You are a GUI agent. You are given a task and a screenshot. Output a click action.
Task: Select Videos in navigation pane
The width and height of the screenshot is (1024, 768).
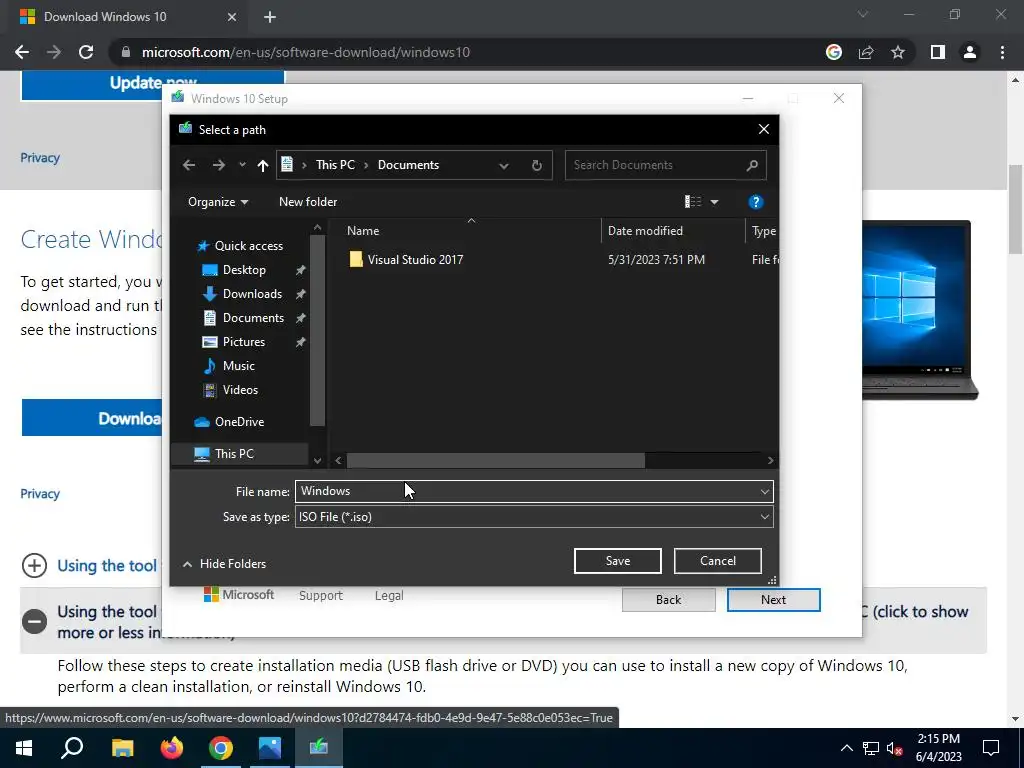pyautogui.click(x=240, y=390)
